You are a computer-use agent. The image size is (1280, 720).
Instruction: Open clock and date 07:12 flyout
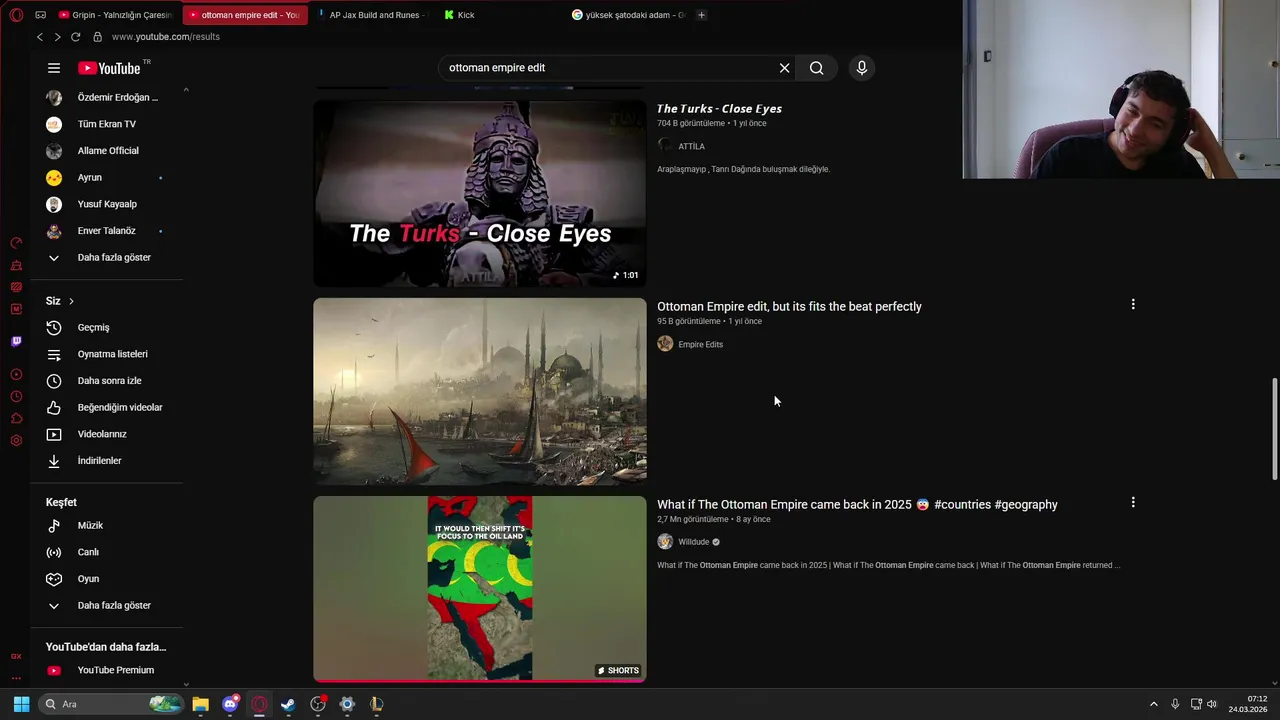click(1248, 704)
